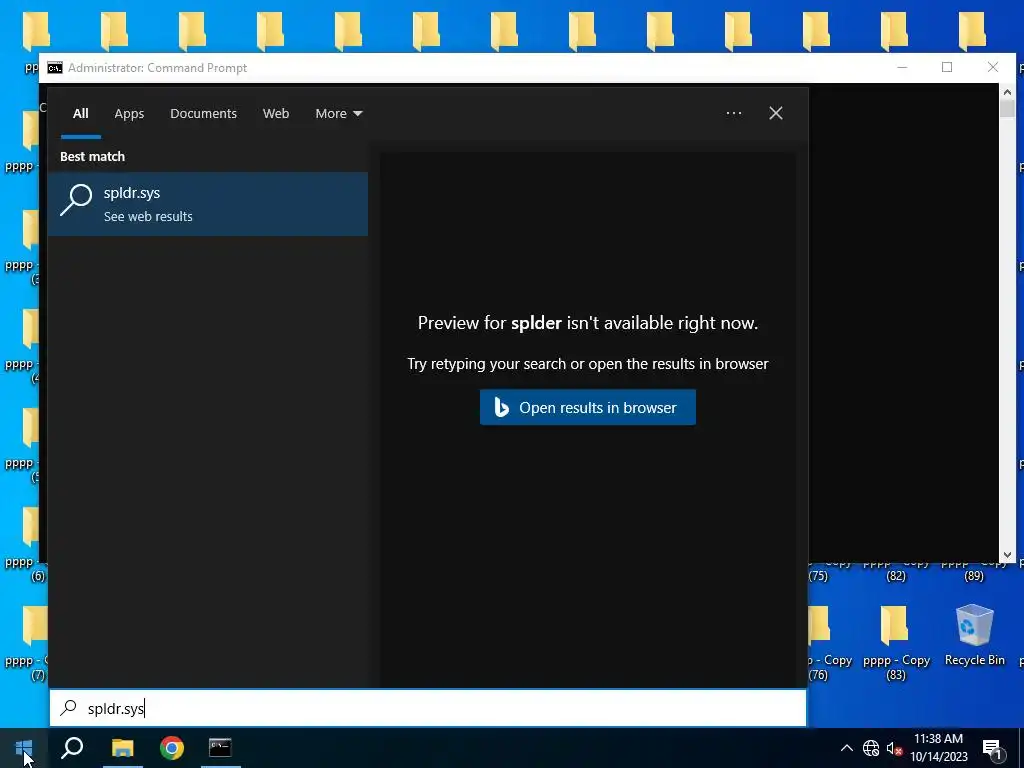1024x768 pixels.
Task: Click magnifier icon inside search box
Action: pyautogui.click(x=69, y=709)
